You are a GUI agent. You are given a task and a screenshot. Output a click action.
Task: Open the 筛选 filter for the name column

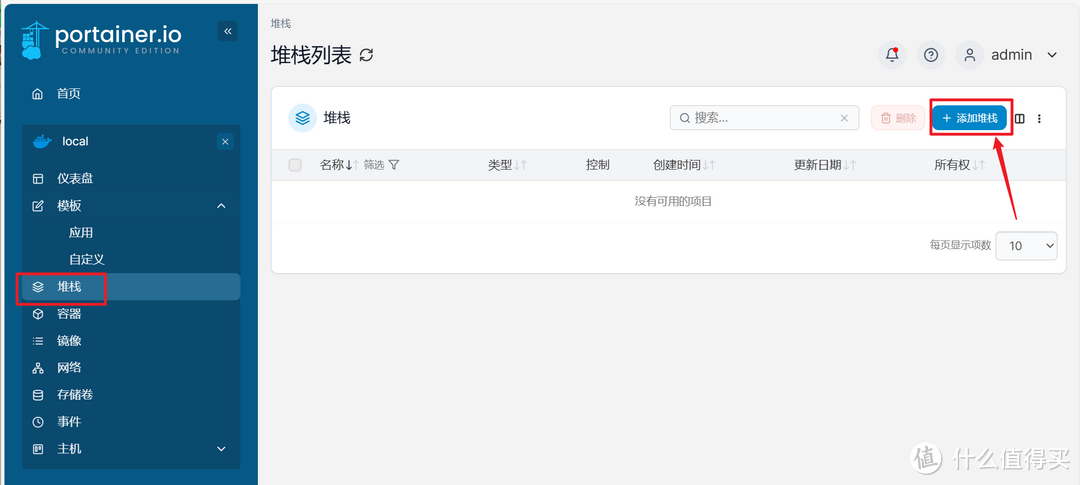point(382,165)
